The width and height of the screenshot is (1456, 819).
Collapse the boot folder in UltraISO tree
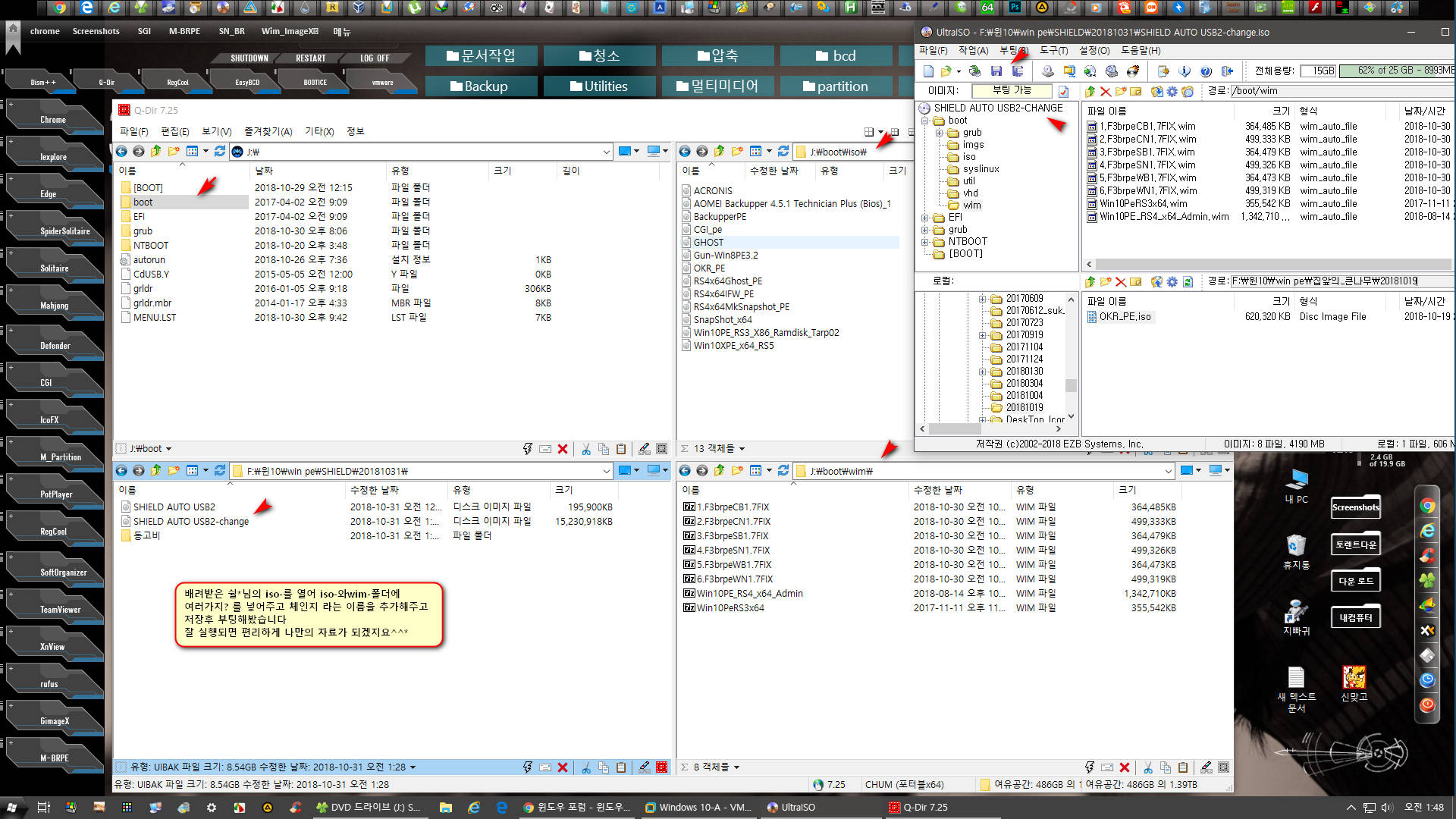[925, 120]
